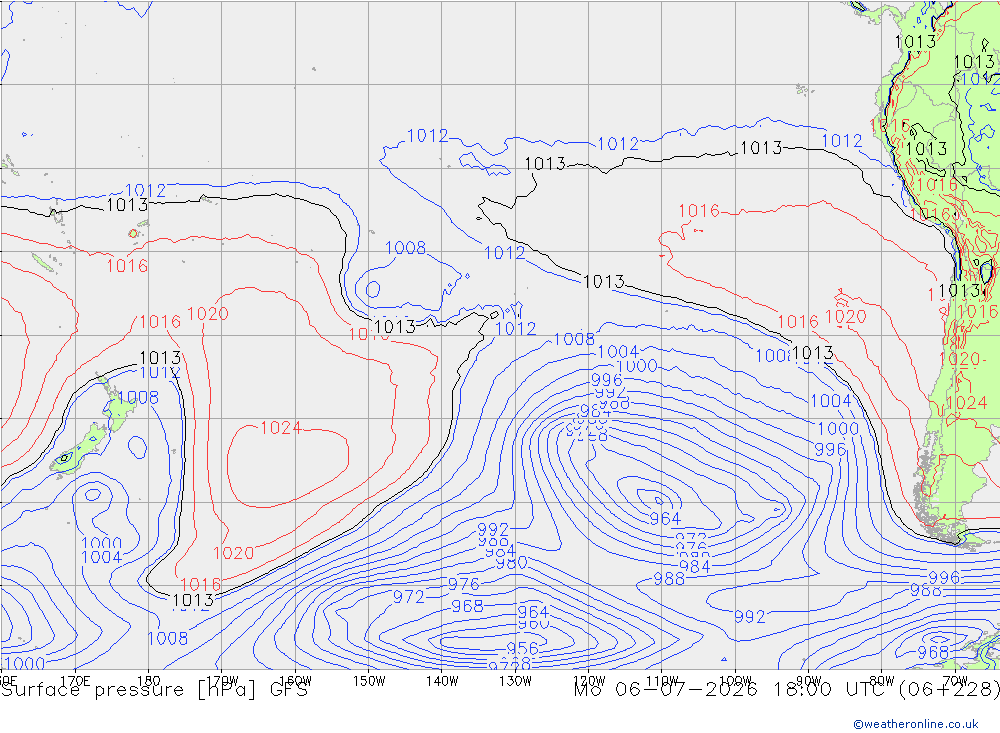Click the 150W longitude label
The width and height of the screenshot is (1000, 733).
(369, 681)
